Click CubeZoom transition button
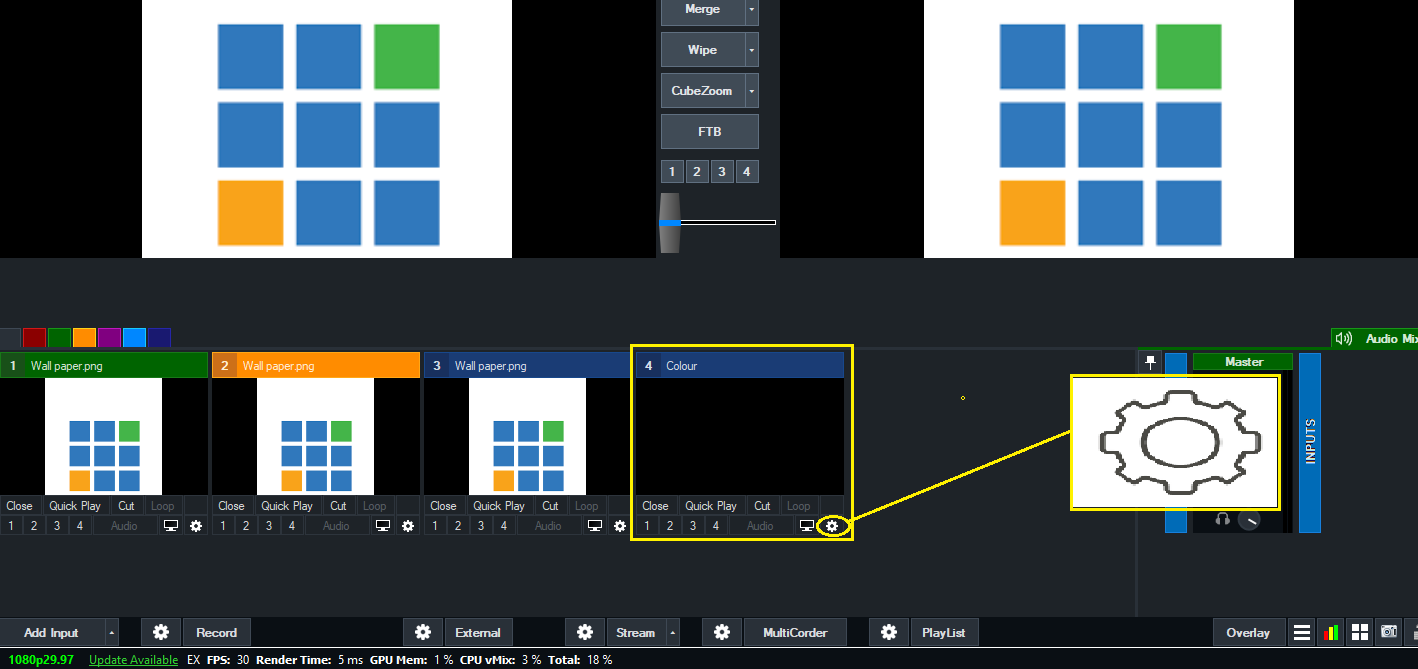This screenshot has height=669, width=1418. tap(703, 91)
